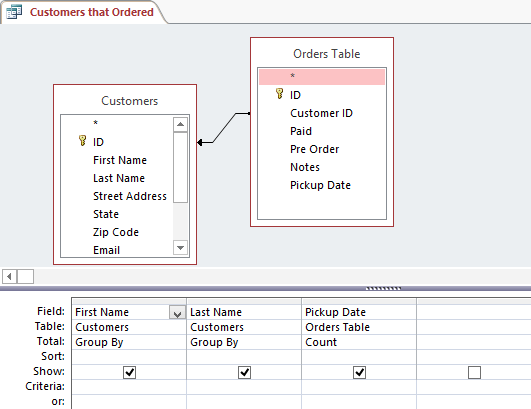531x409 pixels.
Task: Click the Customers list scroll up arrow
Action: 180,124
